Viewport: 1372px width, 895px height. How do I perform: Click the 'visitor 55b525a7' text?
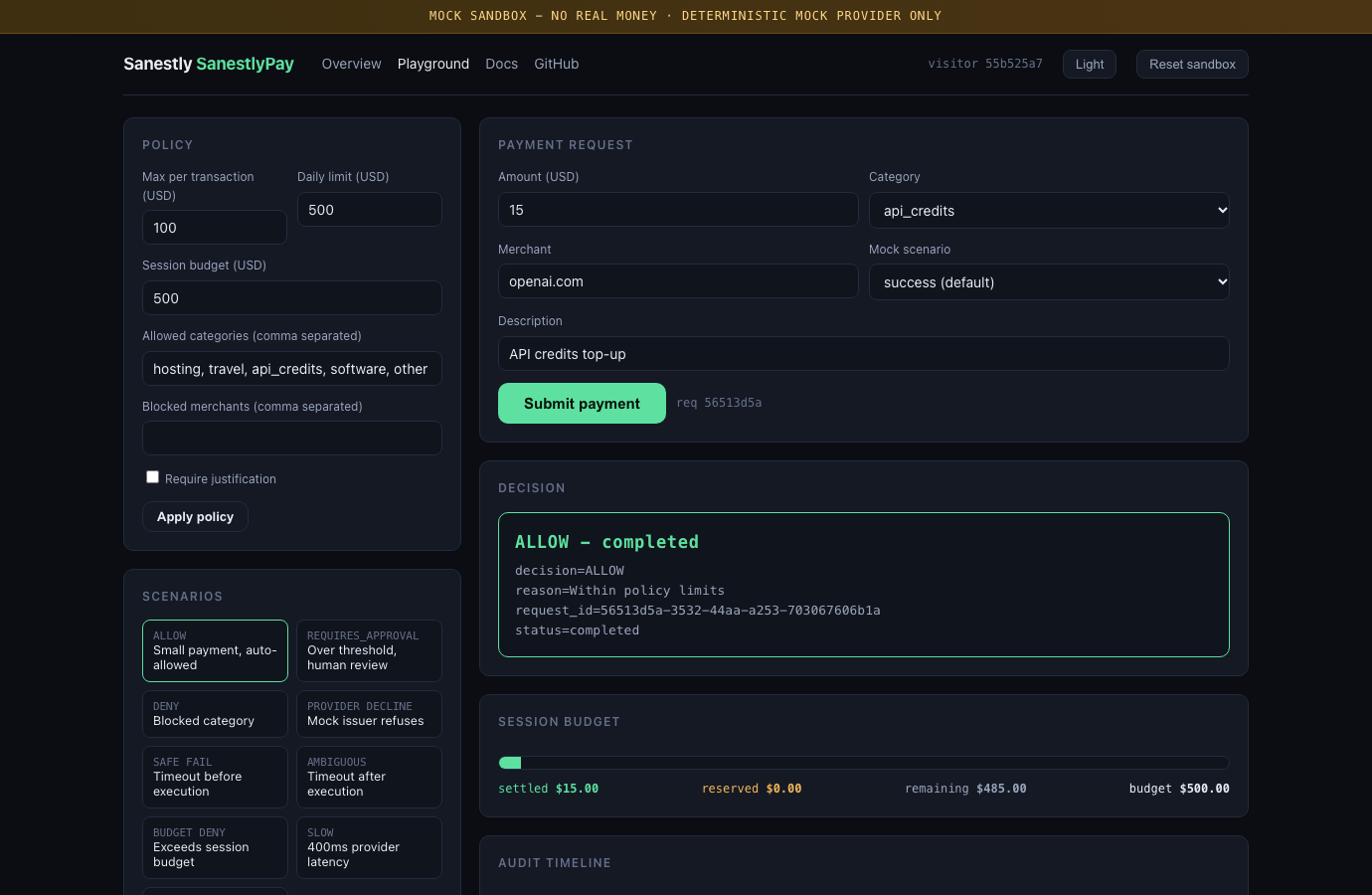(x=985, y=64)
